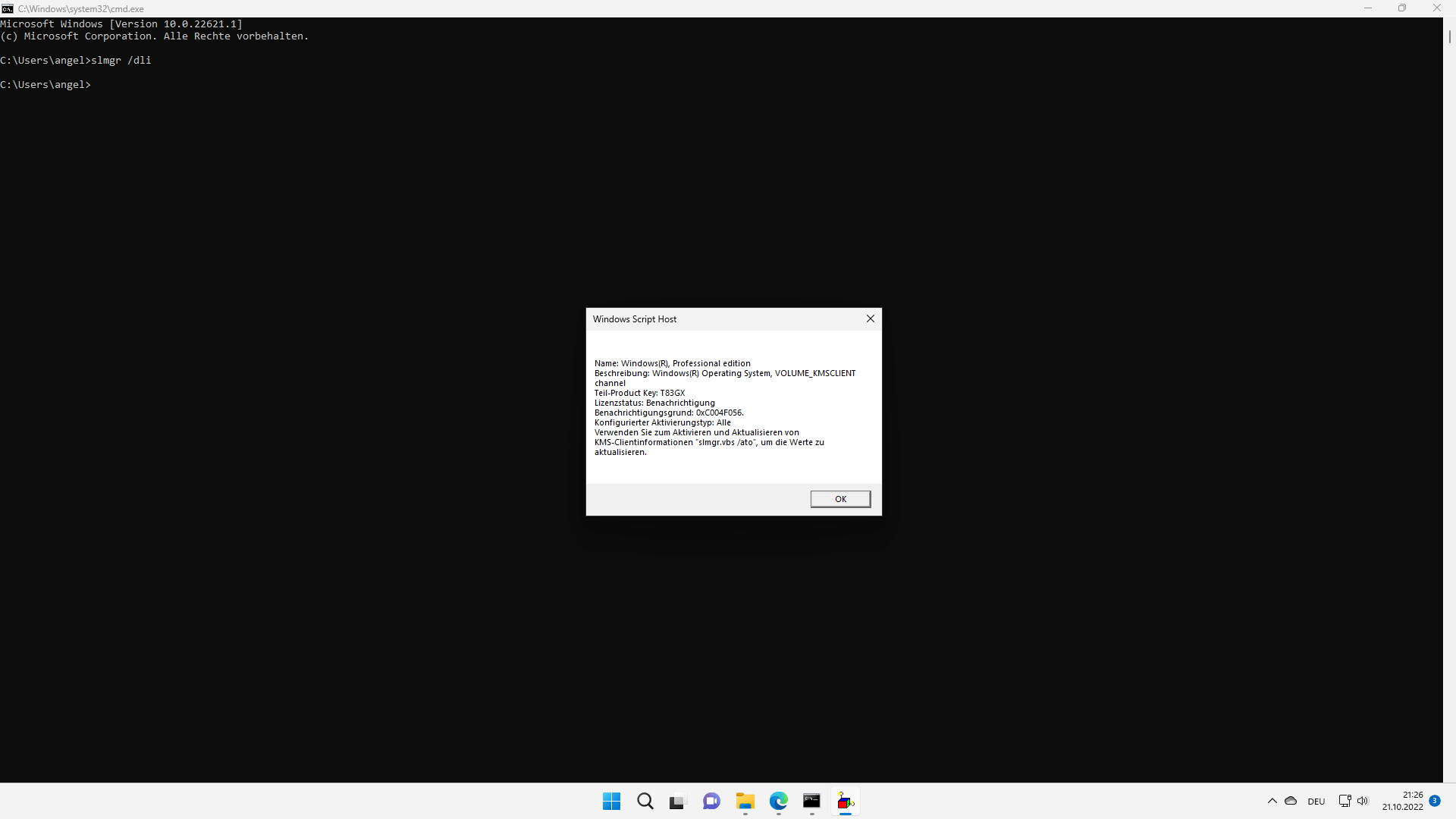Open OneDrive cloud tray icon
1456x819 pixels.
click(1291, 801)
